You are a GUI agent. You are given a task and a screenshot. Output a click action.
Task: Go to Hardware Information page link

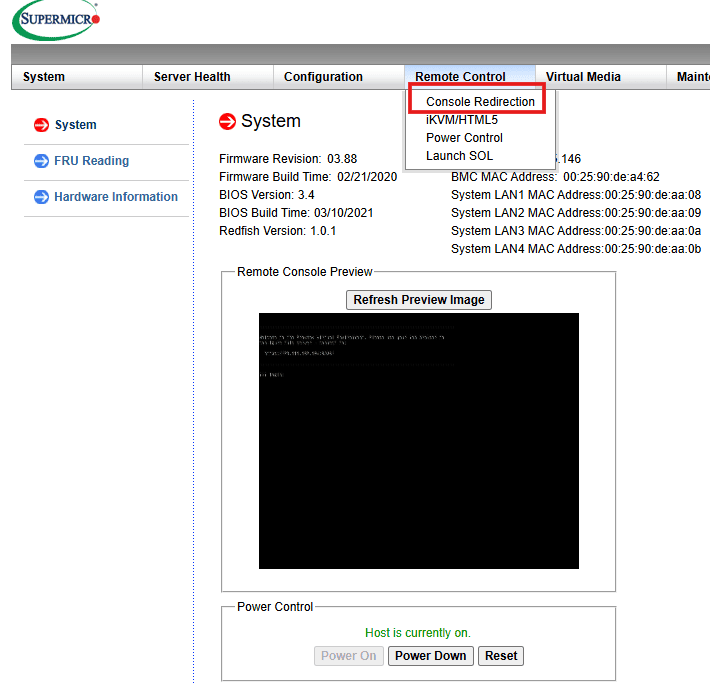(x=116, y=197)
